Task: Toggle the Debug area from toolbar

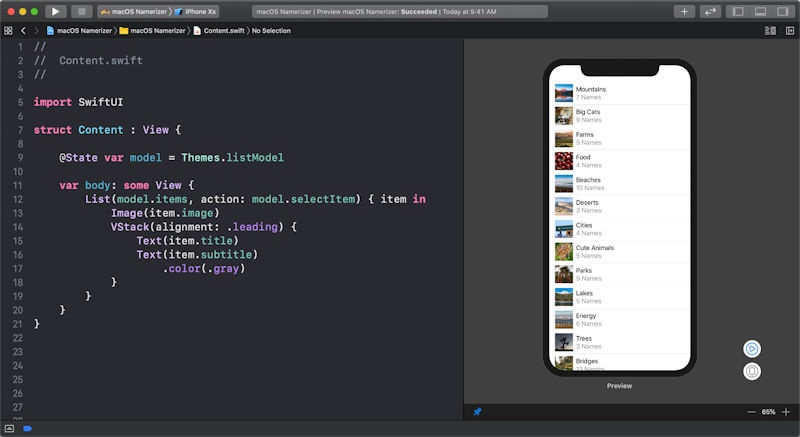Action: pyautogui.click(x=760, y=12)
